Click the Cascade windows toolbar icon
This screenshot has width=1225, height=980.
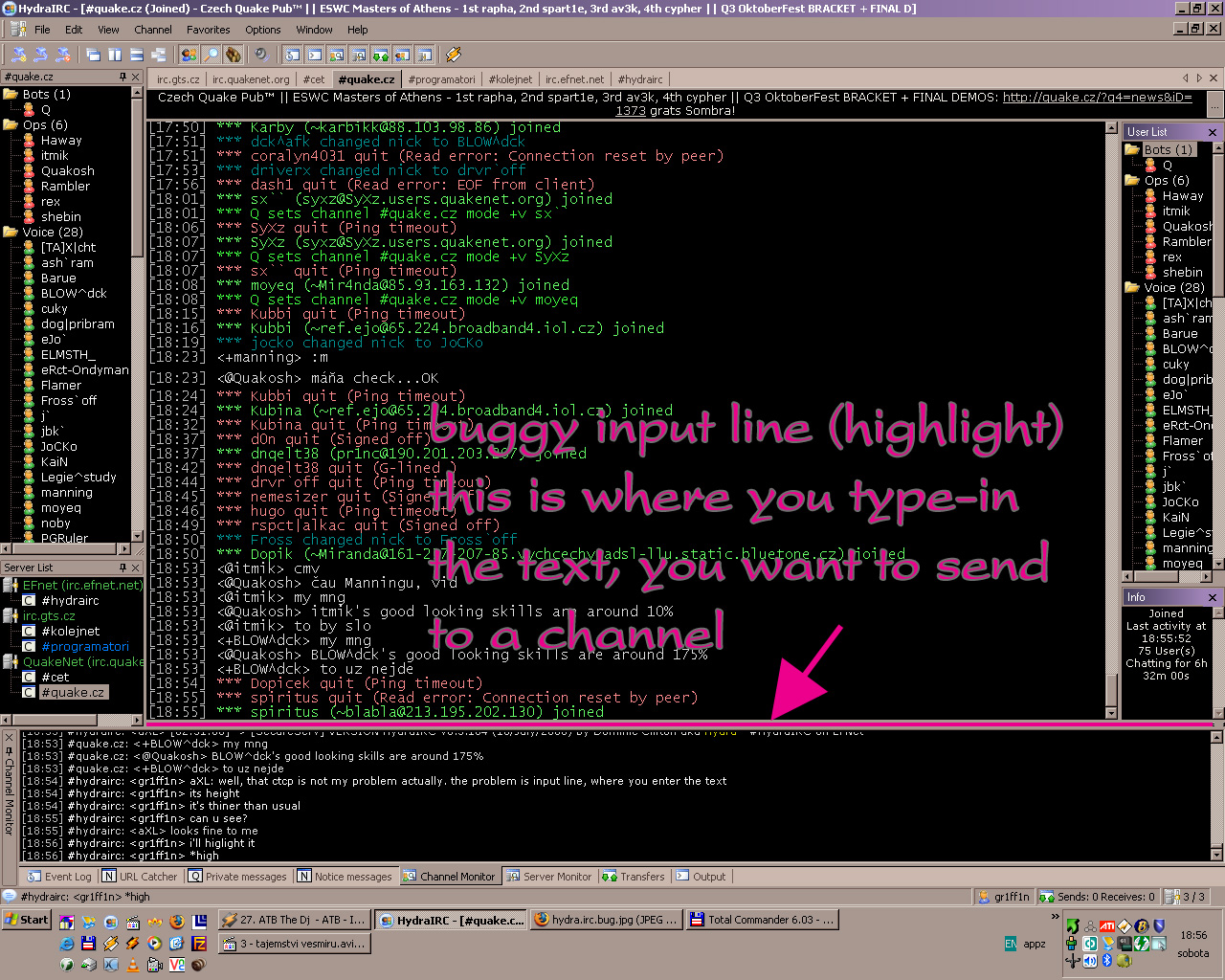coord(93,55)
